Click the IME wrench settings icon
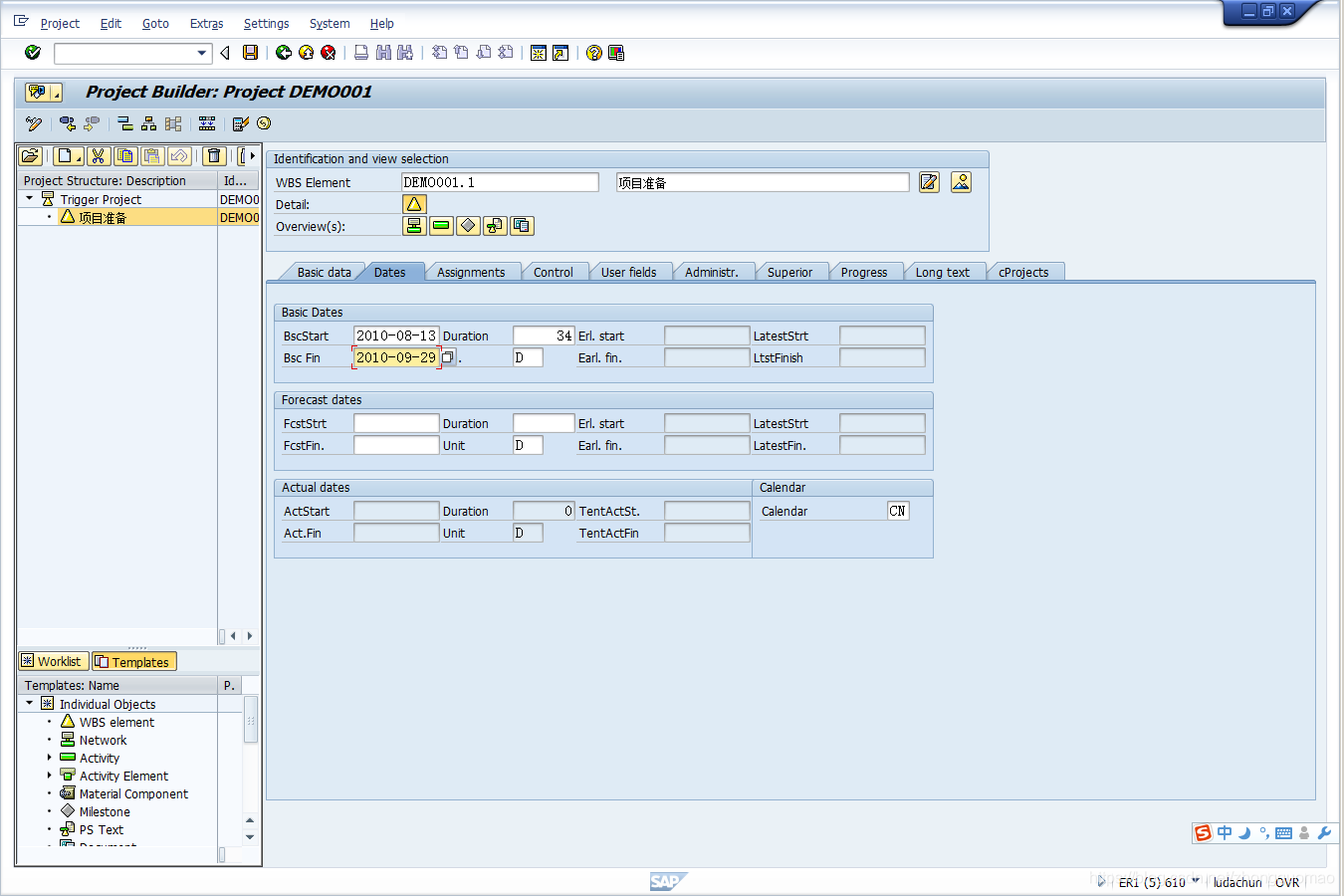Screen dimensions: 1344x896 point(1324,833)
